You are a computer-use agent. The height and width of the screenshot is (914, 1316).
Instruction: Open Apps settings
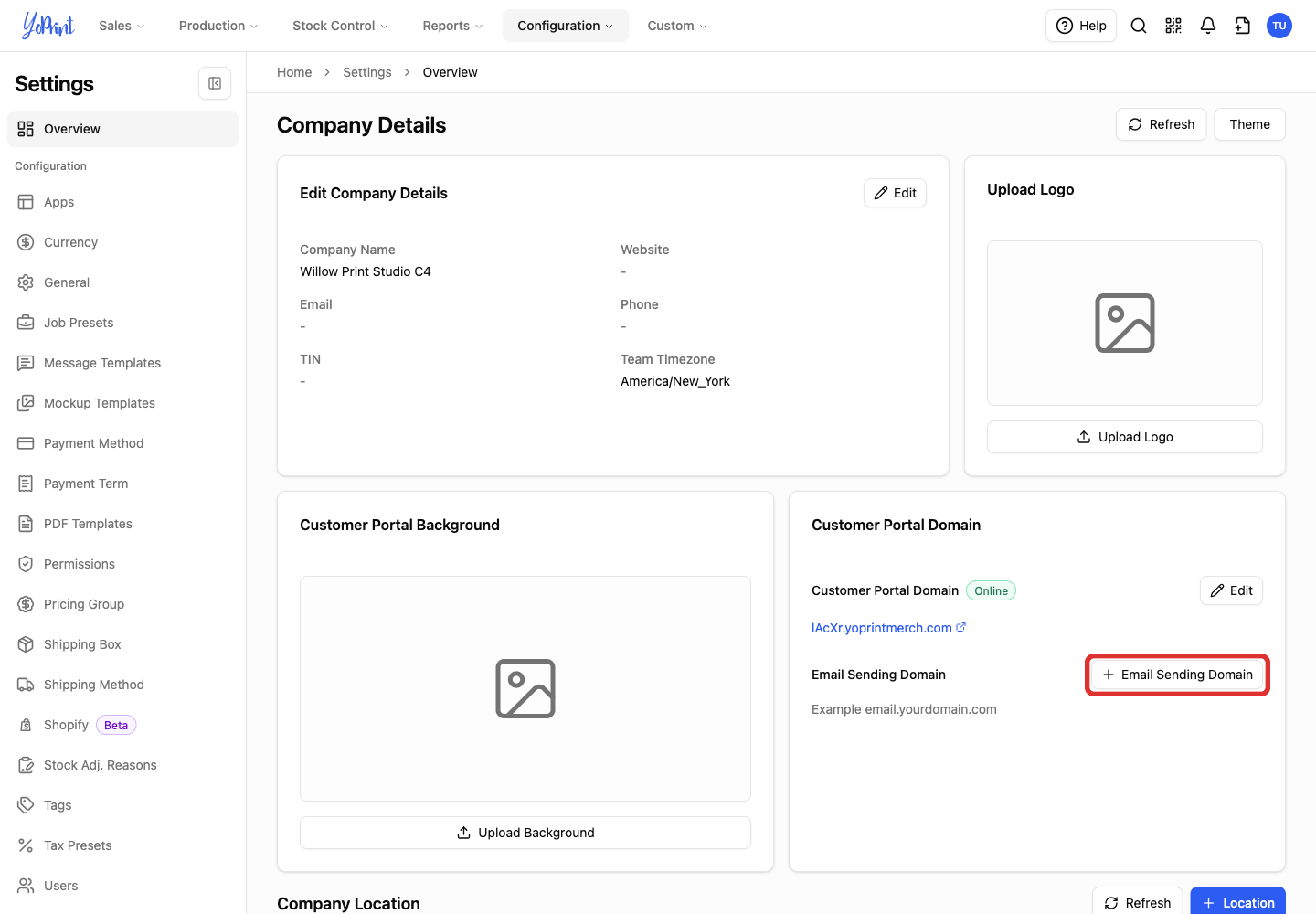[x=122, y=202]
